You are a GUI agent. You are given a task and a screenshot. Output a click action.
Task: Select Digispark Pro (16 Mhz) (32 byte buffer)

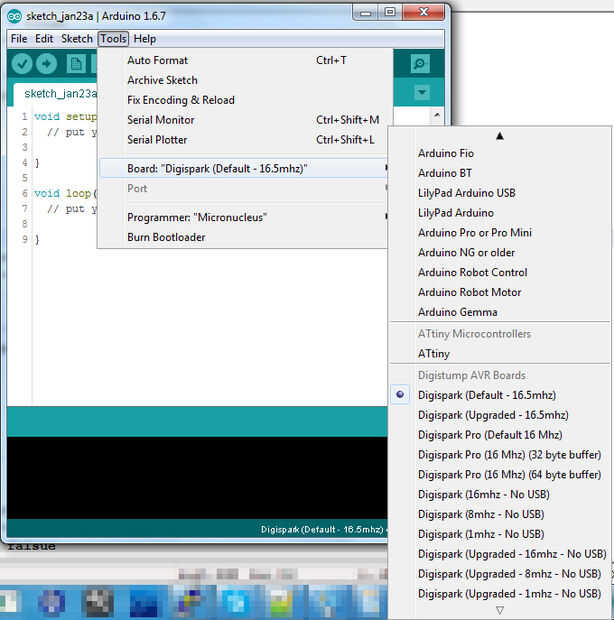point(500,455)
